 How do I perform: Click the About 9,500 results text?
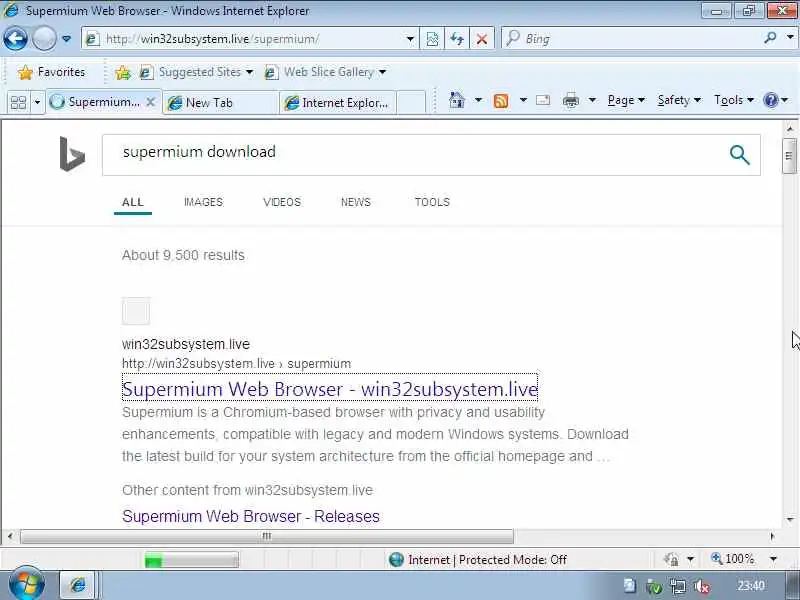pos(183,255)
